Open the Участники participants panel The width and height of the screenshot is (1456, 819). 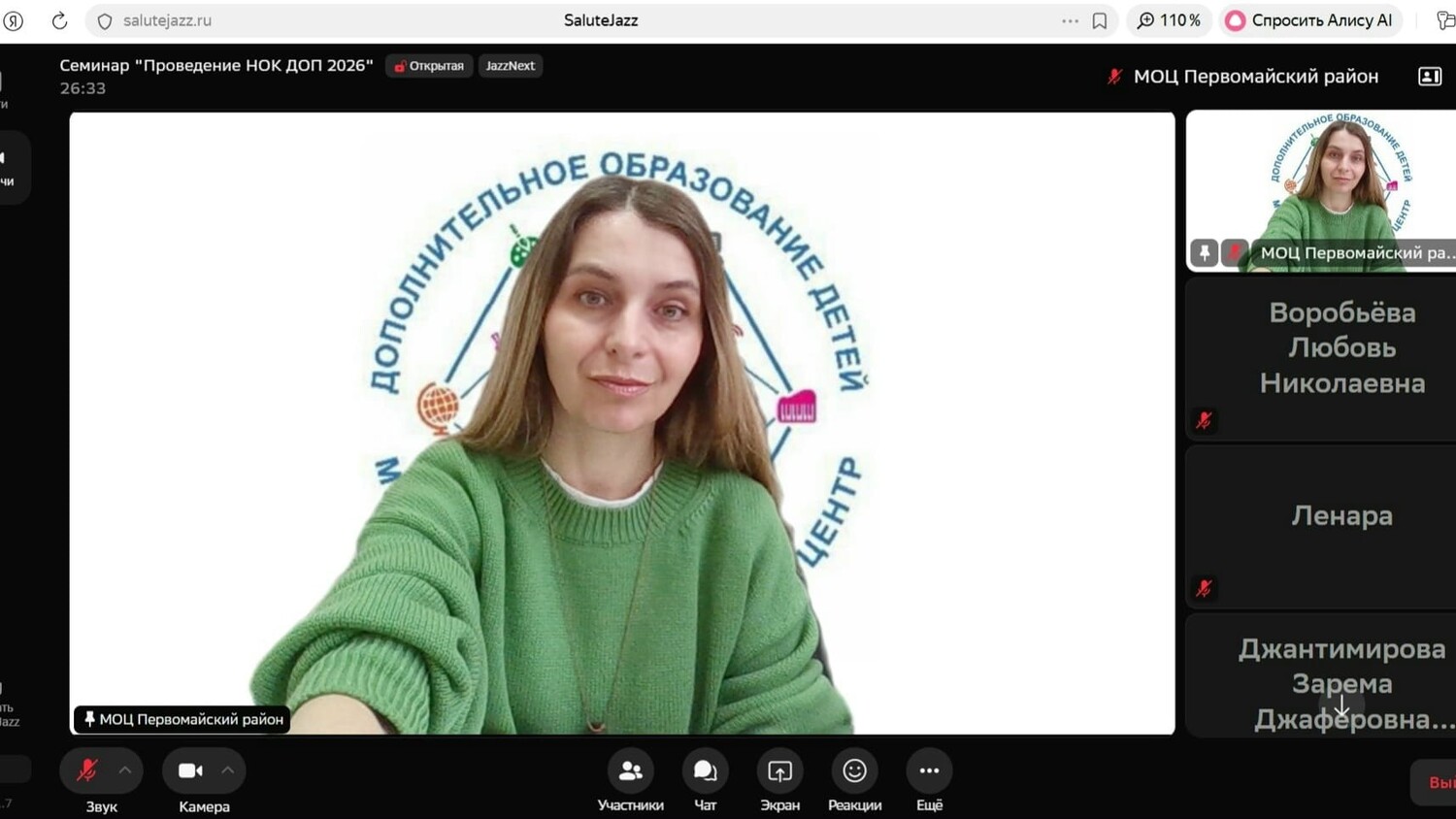[x=630, y=770]
